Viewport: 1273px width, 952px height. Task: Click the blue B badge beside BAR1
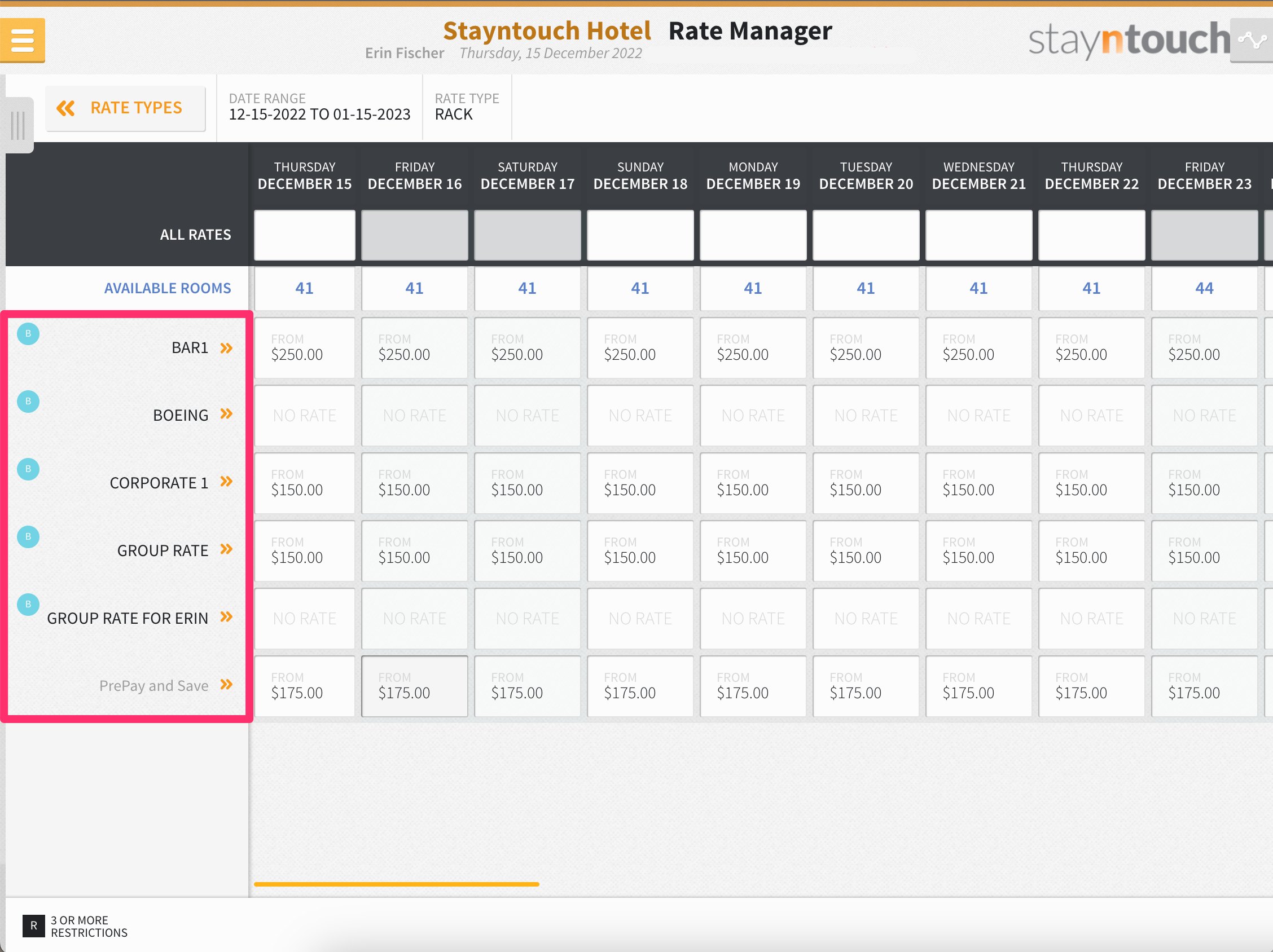28,334
